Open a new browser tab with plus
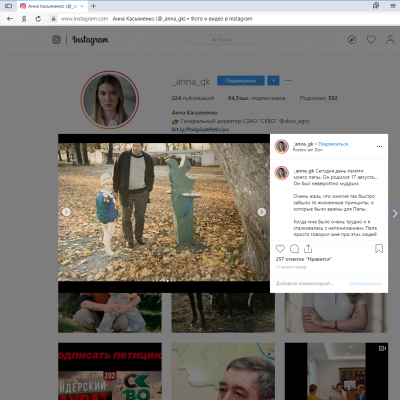The width and height of the screenshot is (400, 400). tap(94, 6)
